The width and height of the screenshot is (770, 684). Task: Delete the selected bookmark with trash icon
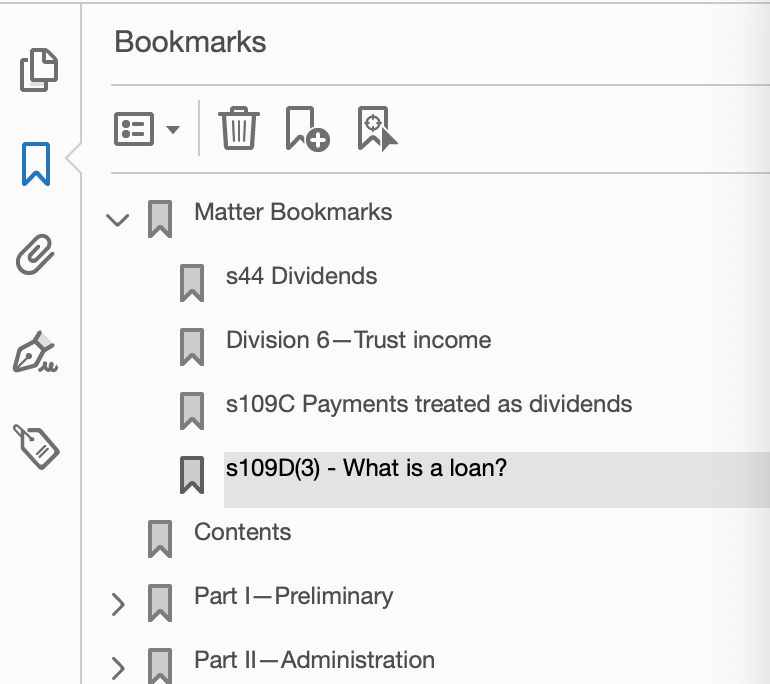[x=239, y=128]
